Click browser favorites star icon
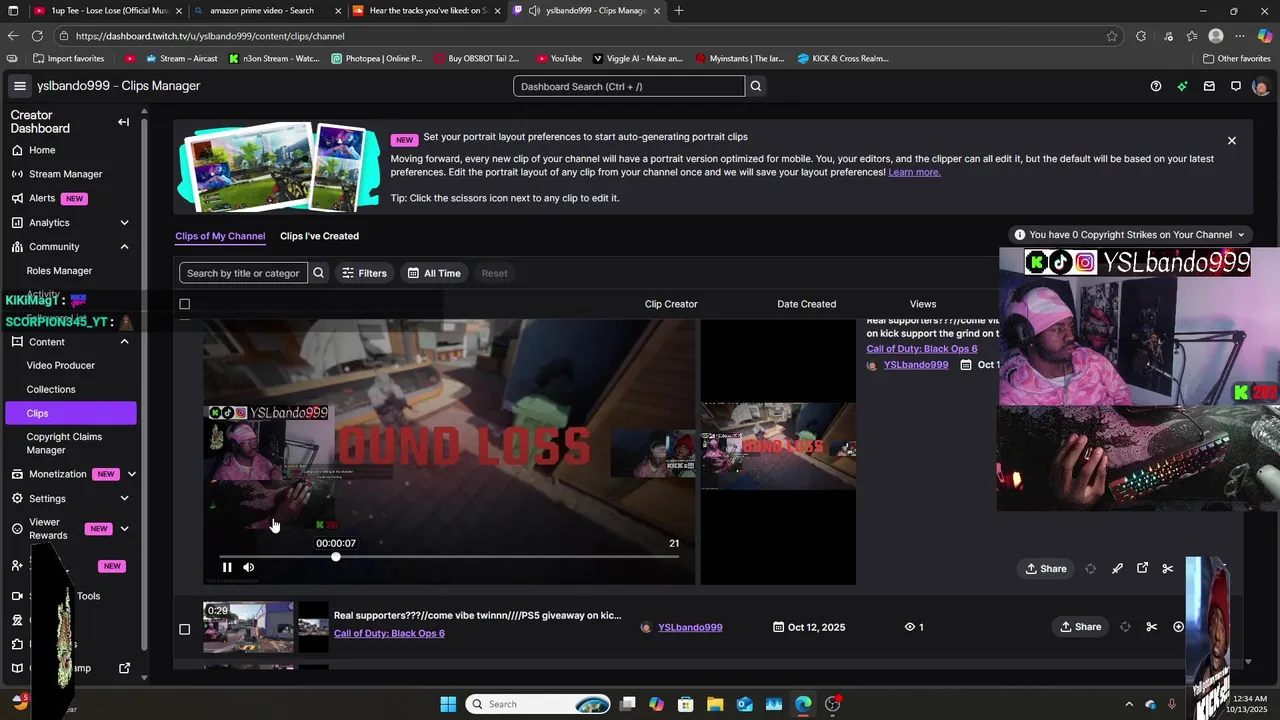The height and width of the screenshot is (720, 1280). [x=1112, y=36]
